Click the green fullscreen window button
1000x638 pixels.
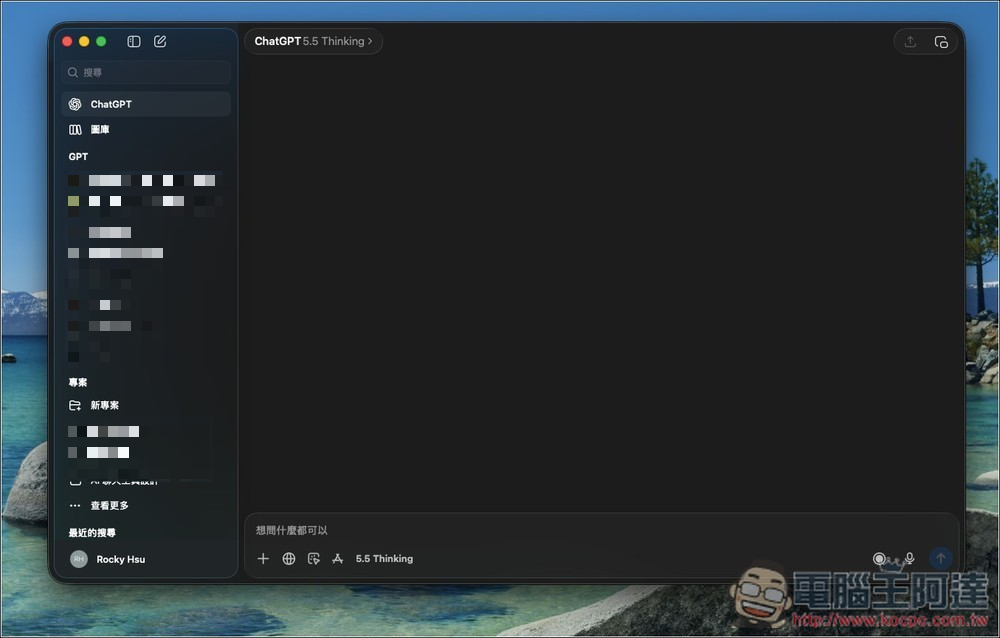click(x=101, y=41)
